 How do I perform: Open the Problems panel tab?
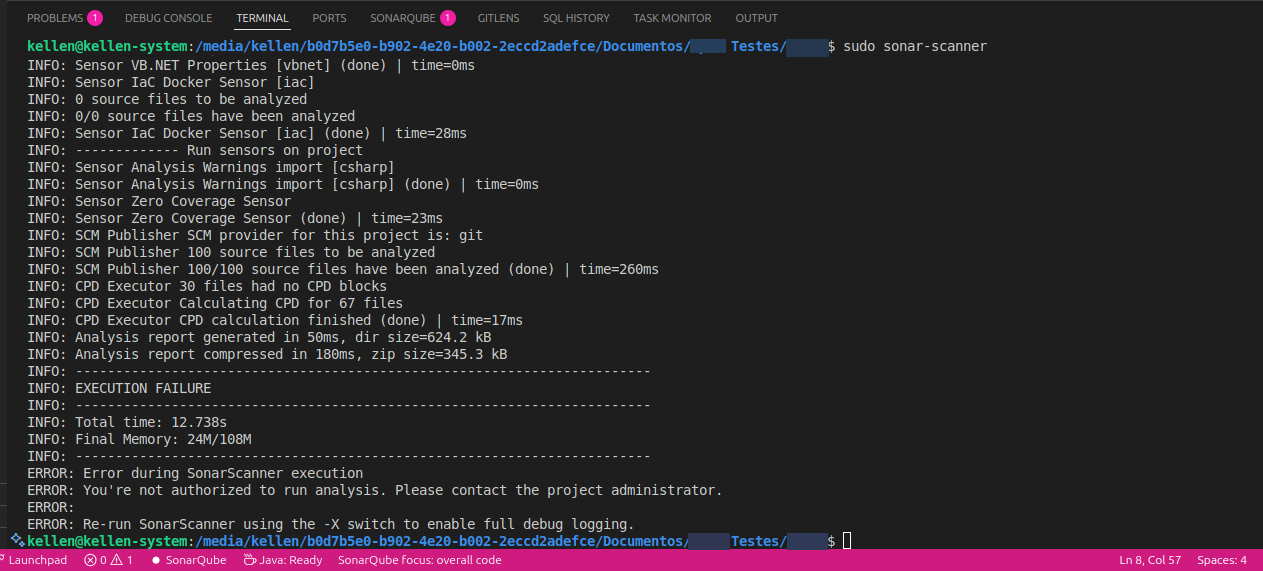tap(55, 18)
